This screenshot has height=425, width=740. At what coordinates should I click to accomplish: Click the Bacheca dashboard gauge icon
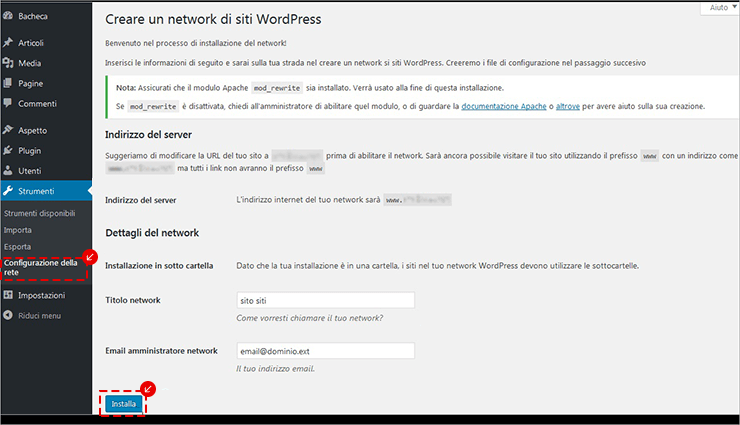tap(8, 16)
